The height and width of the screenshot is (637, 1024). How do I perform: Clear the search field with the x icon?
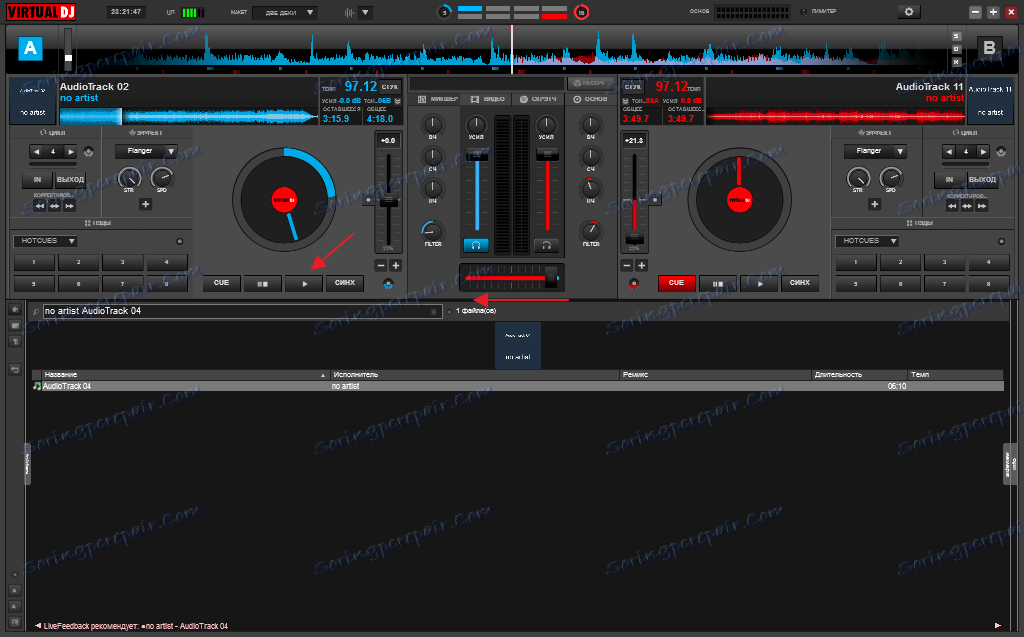point(433,312)
